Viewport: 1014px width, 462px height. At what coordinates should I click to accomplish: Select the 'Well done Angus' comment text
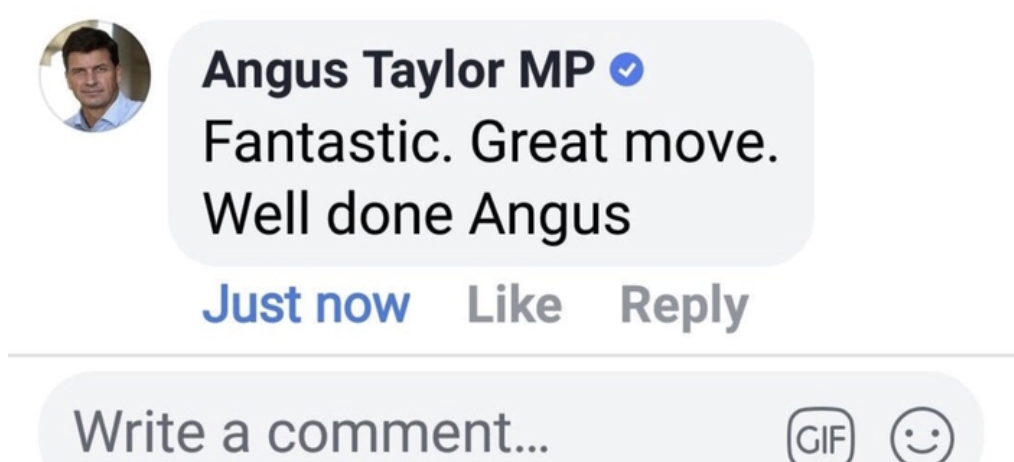click(417, 215)
